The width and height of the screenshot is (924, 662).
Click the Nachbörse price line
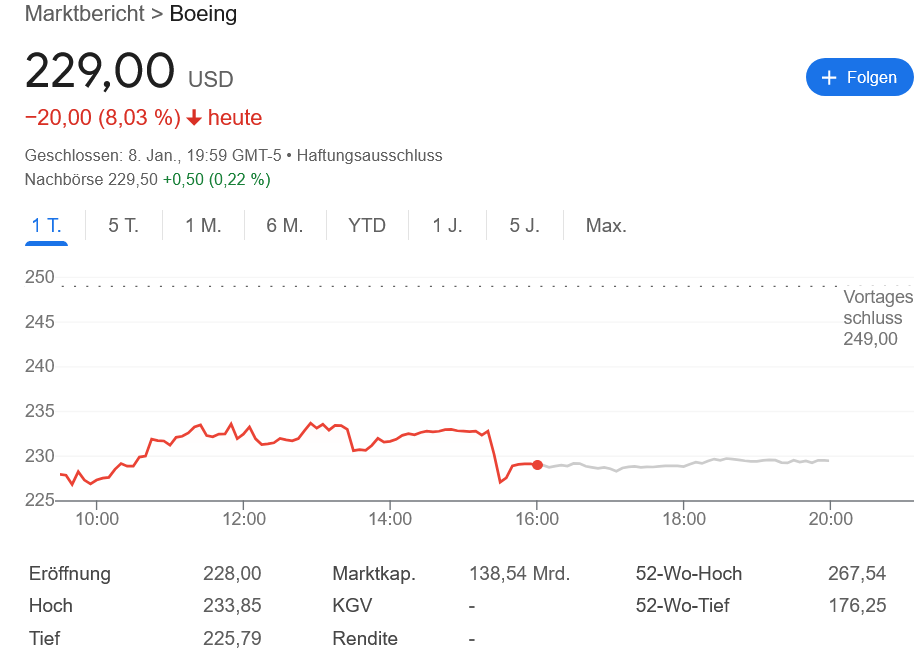pyautogui.click(x=146, y=180)
